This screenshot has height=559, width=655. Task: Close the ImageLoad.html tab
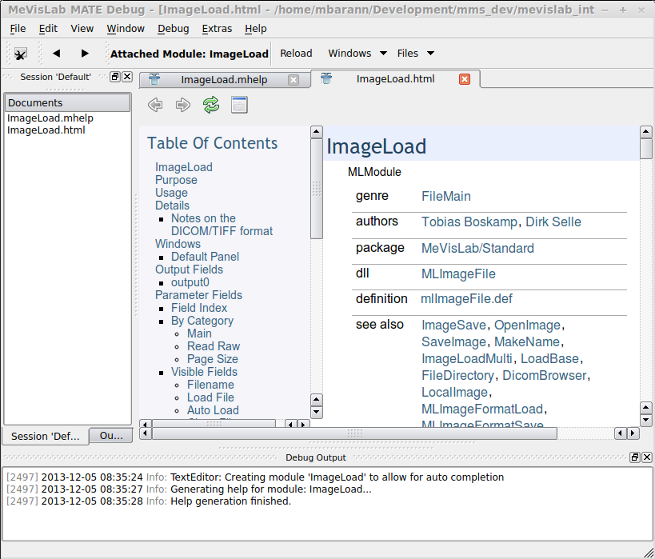[464, 80]
